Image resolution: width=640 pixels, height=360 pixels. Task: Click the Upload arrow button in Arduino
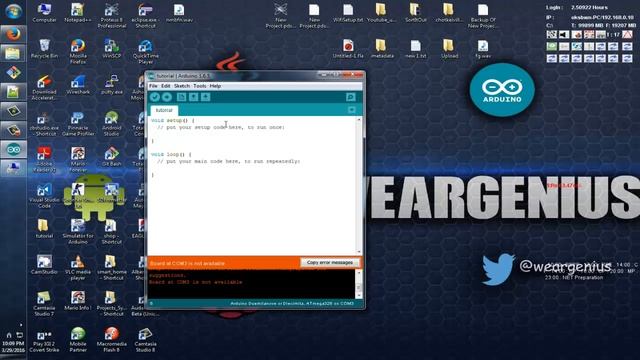pyautogui.click(x=167, y=97)
